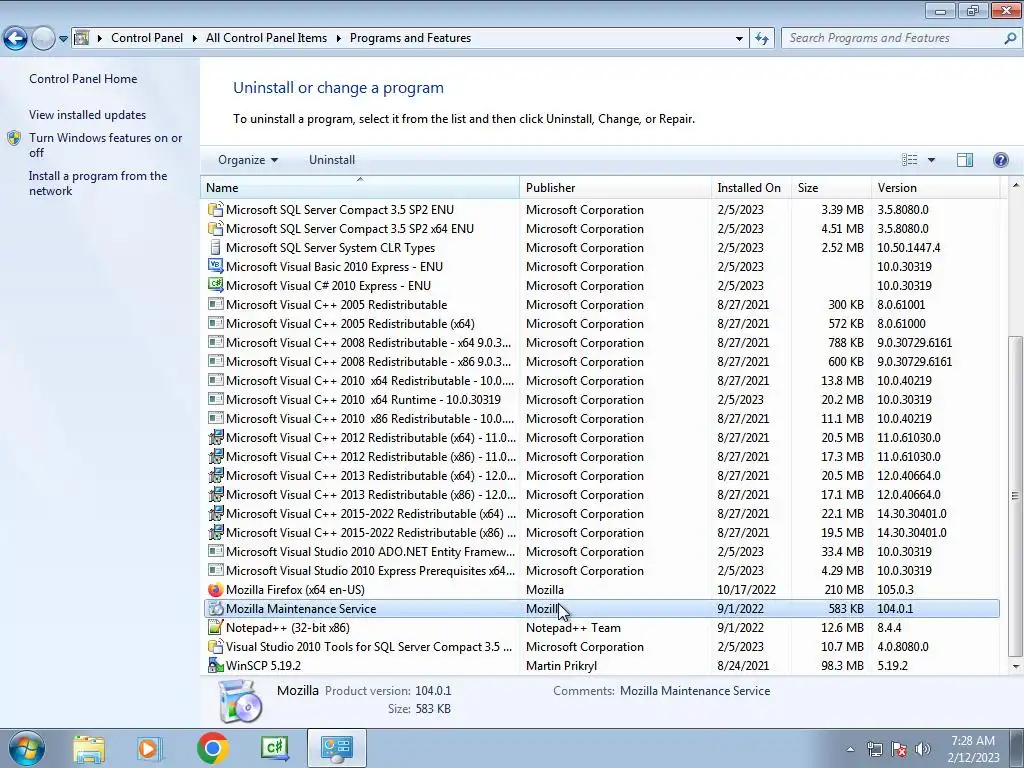Click the 98.3 MB size cell
Viewport: 1024px width, 768px height.
(842, 665)
